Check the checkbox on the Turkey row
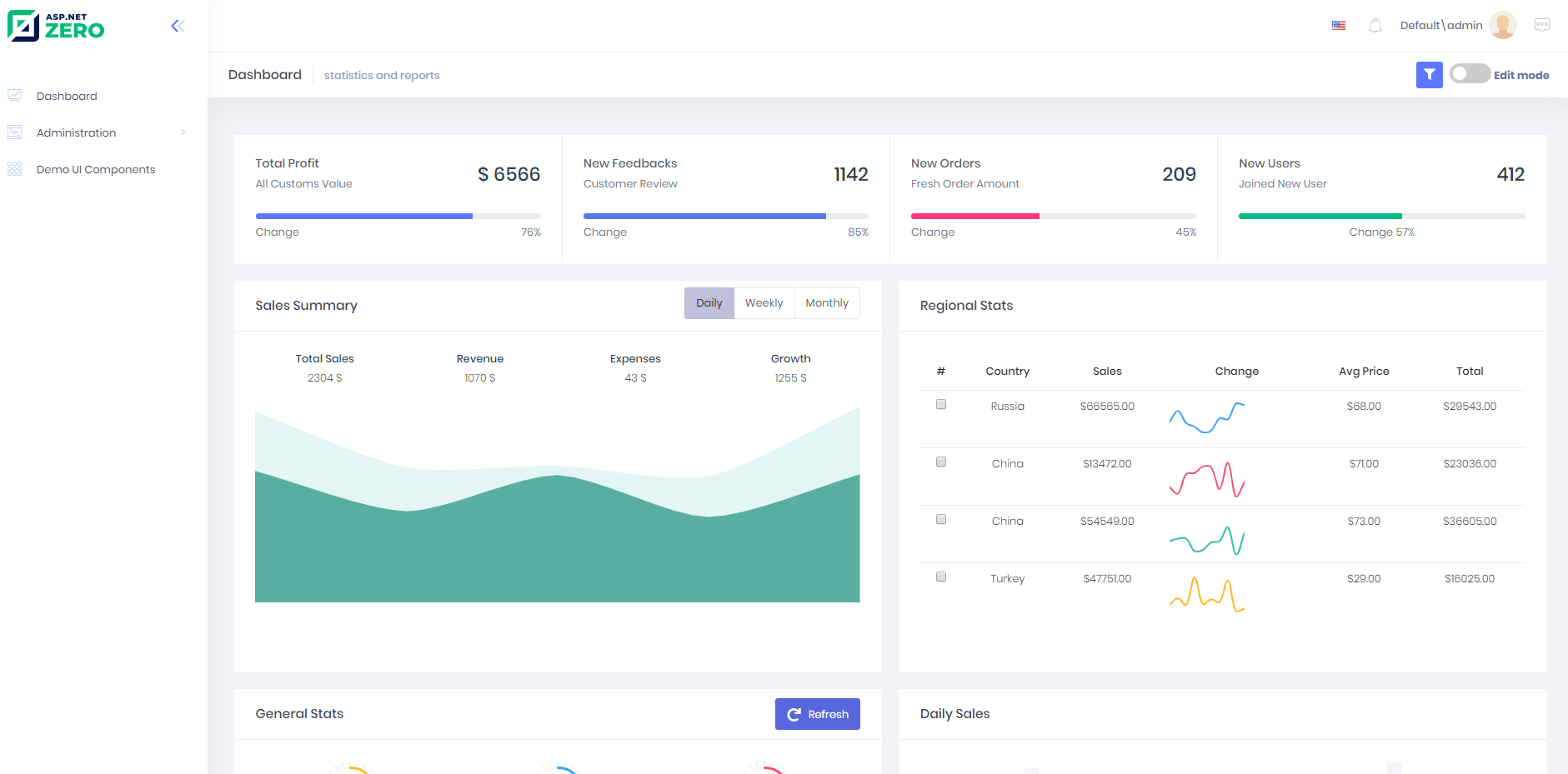1568x774 pixels. tap(940, 576)
